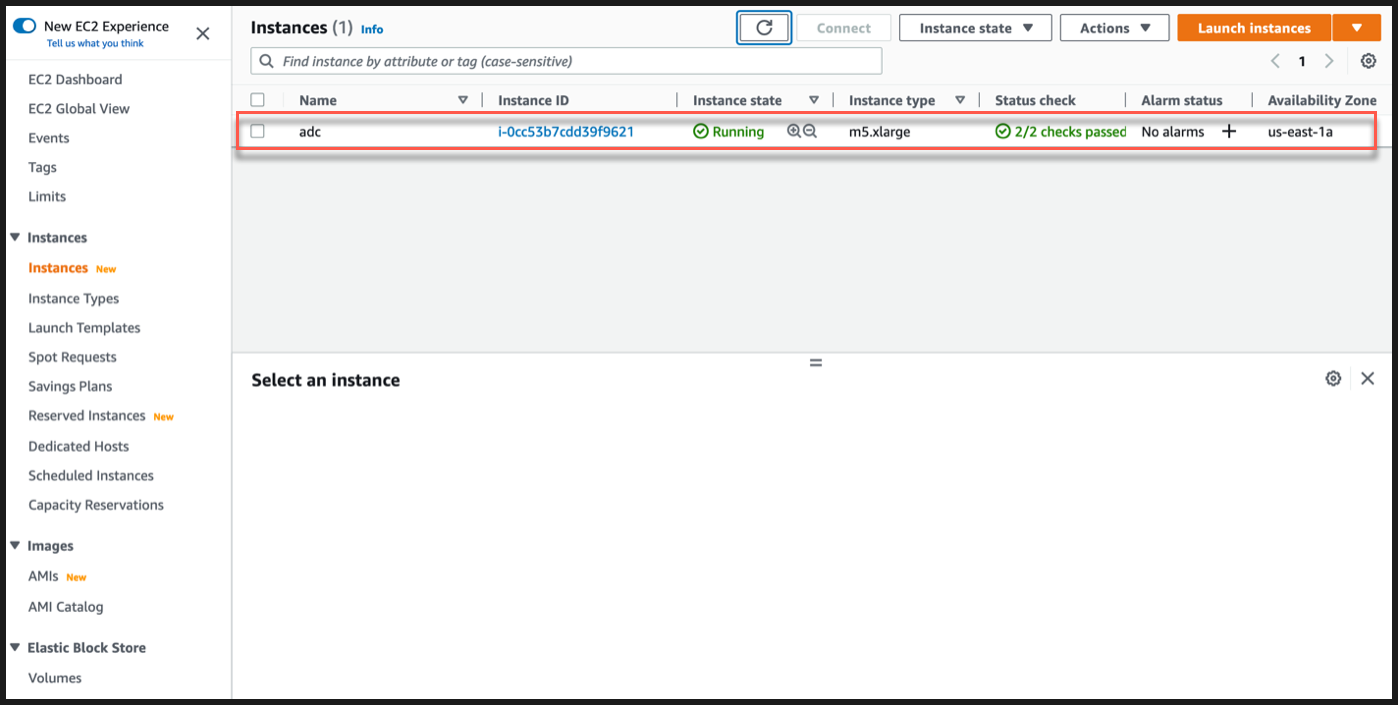Open Launch Templates
Viewport: 1398px width, 705px height.
tap(84, 327)
